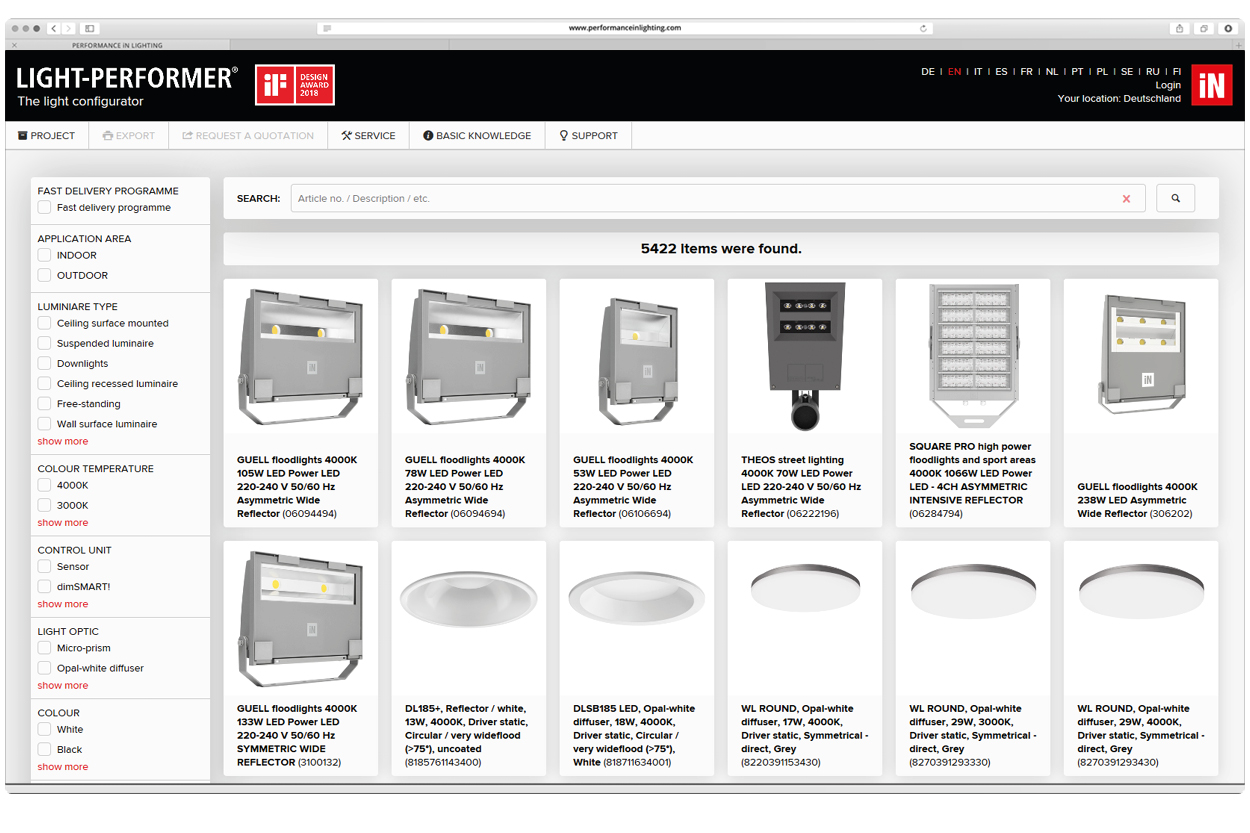Filter by Black colour
The image size is (1250, 833).
(x=44, y=750)
